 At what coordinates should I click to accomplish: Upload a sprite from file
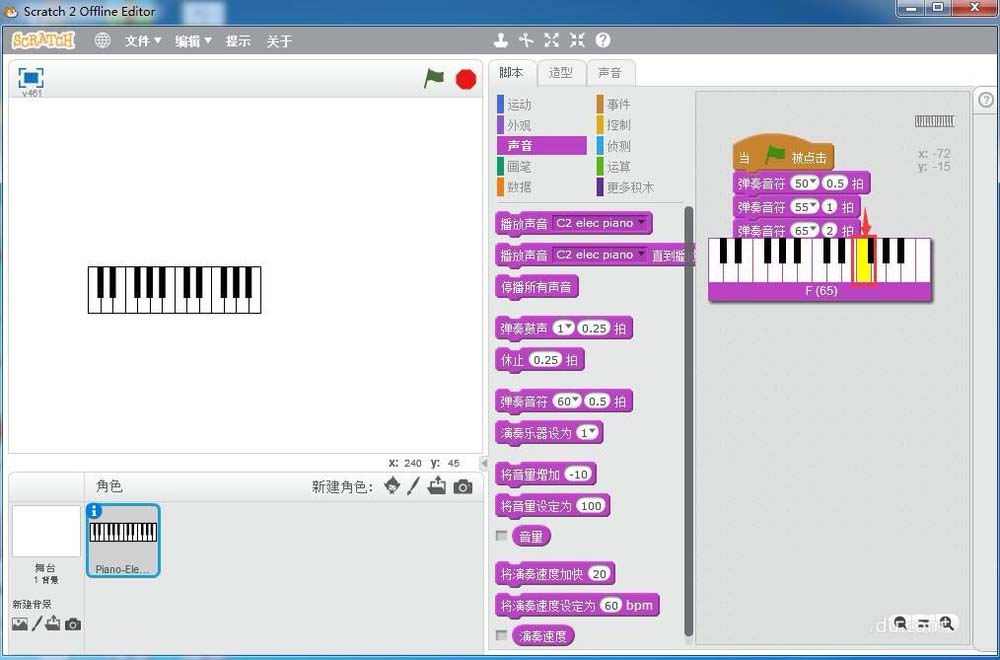pos(438,486)
